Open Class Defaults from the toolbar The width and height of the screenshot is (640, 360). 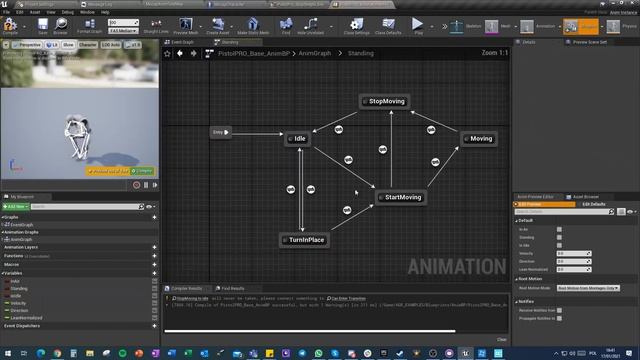(x=388, y=25)
